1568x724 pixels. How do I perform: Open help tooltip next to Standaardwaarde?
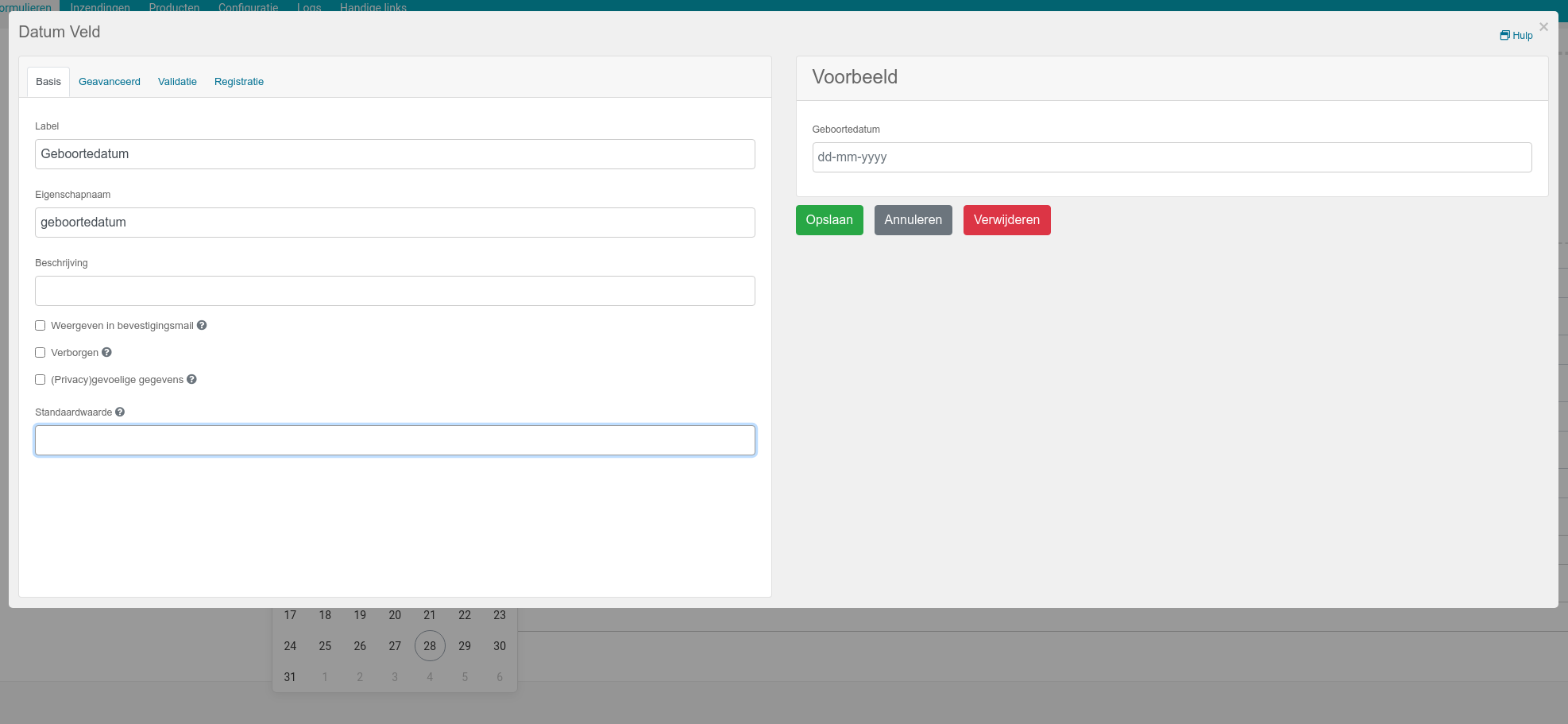pos(120,412)
